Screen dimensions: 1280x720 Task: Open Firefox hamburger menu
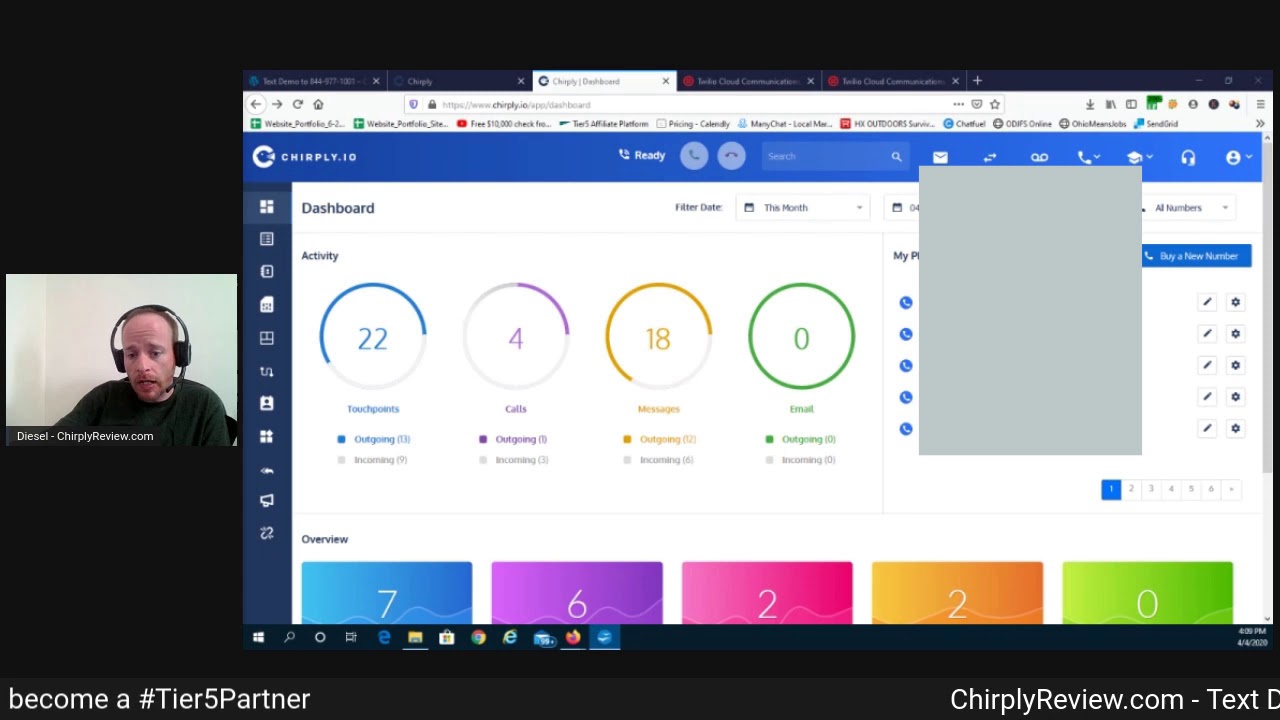click(1260, 104)
